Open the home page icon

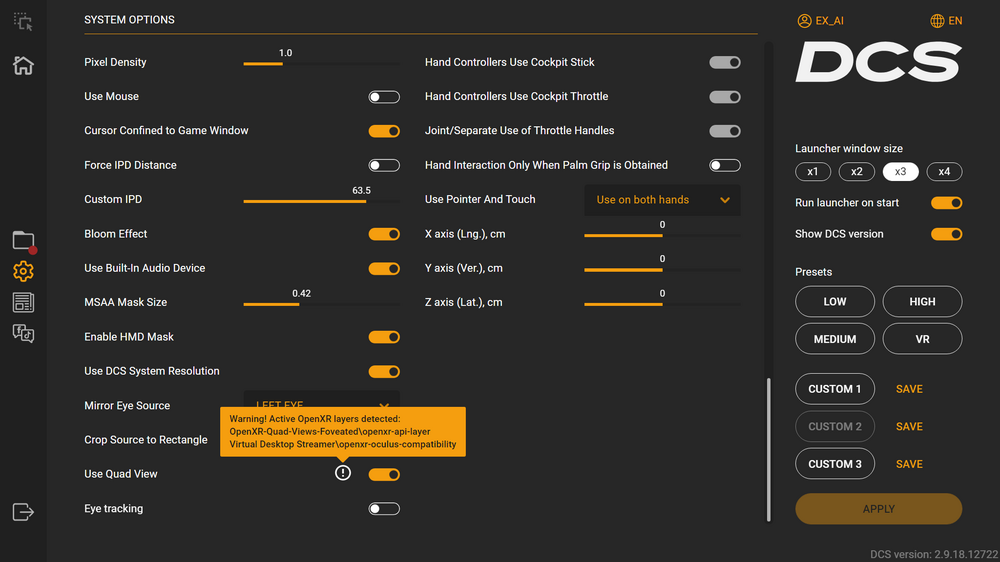(23, 66)
